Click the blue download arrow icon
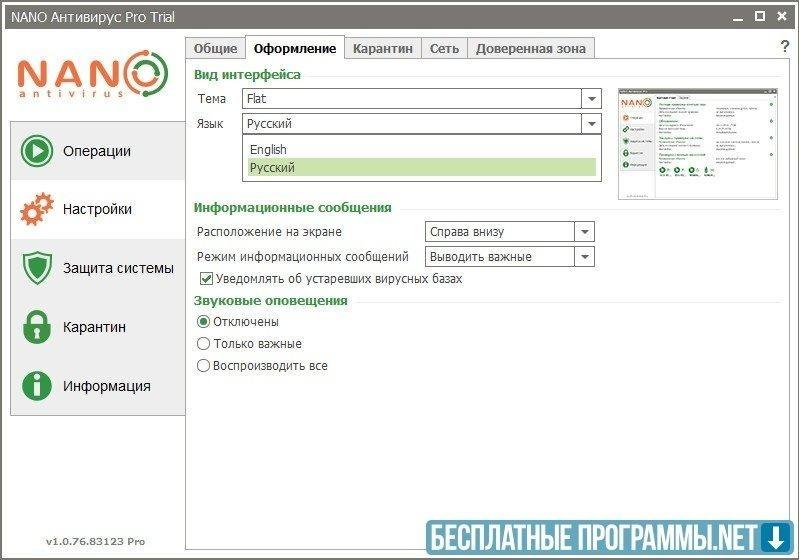Viewport: 799px width, 560px height. click(775, 538)
